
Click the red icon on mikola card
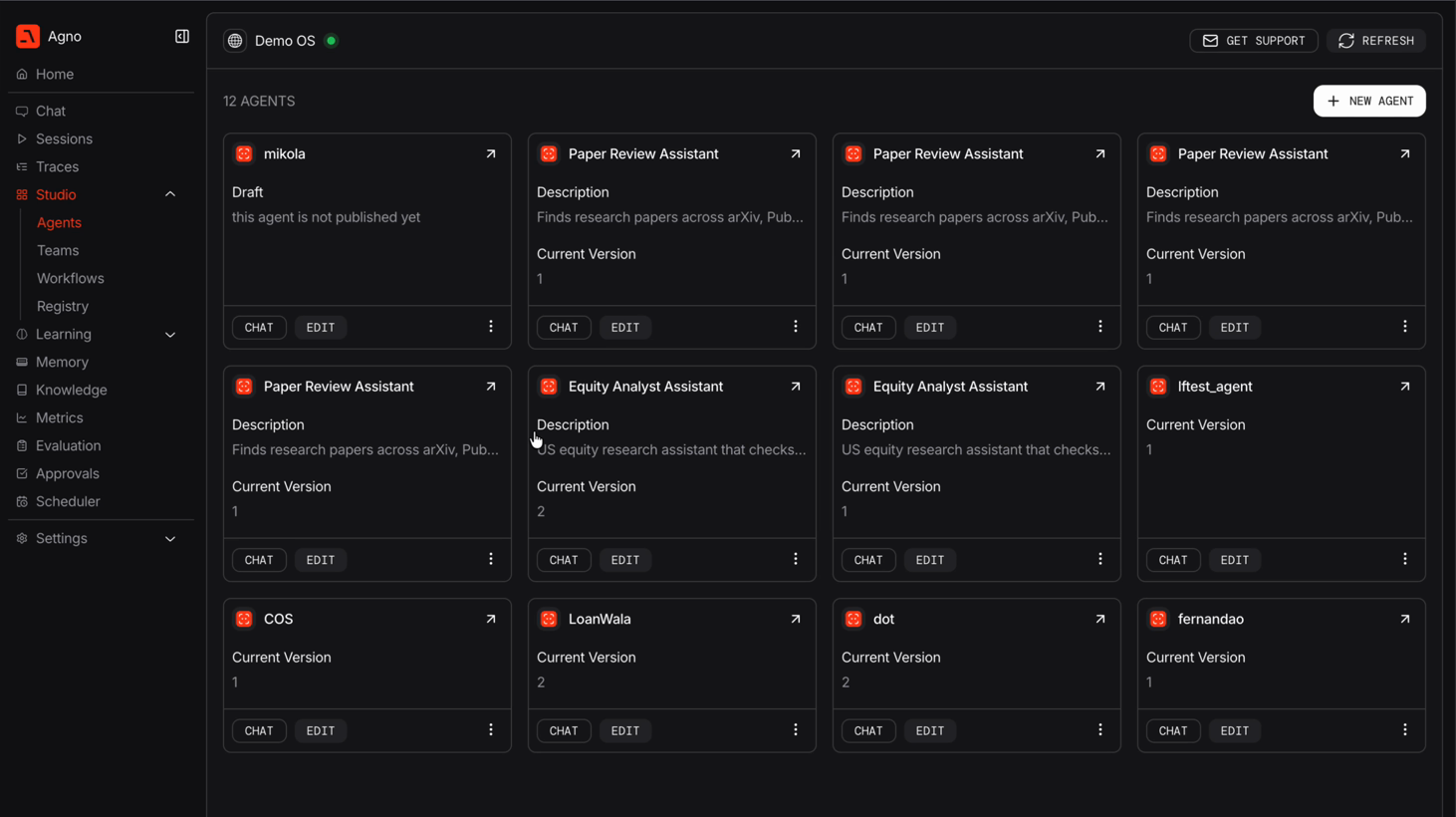(244, 153)
